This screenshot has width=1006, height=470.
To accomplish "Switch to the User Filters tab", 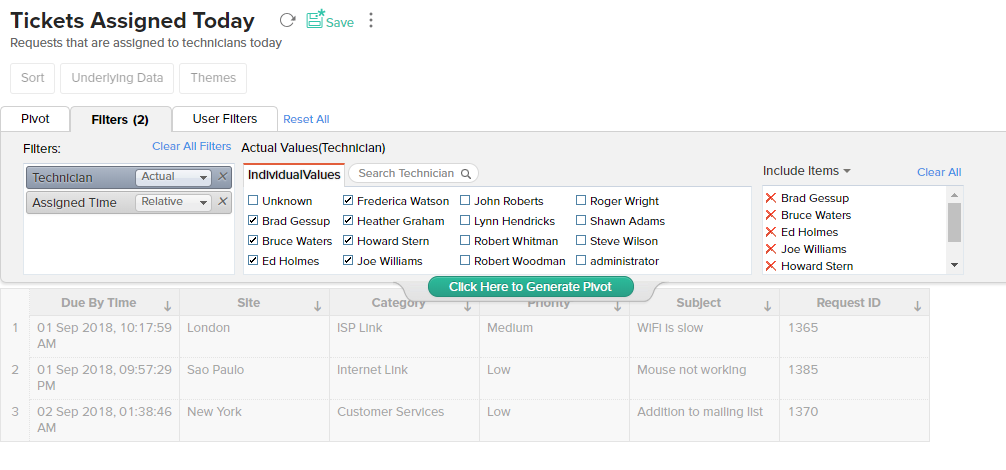I will 224,119.
